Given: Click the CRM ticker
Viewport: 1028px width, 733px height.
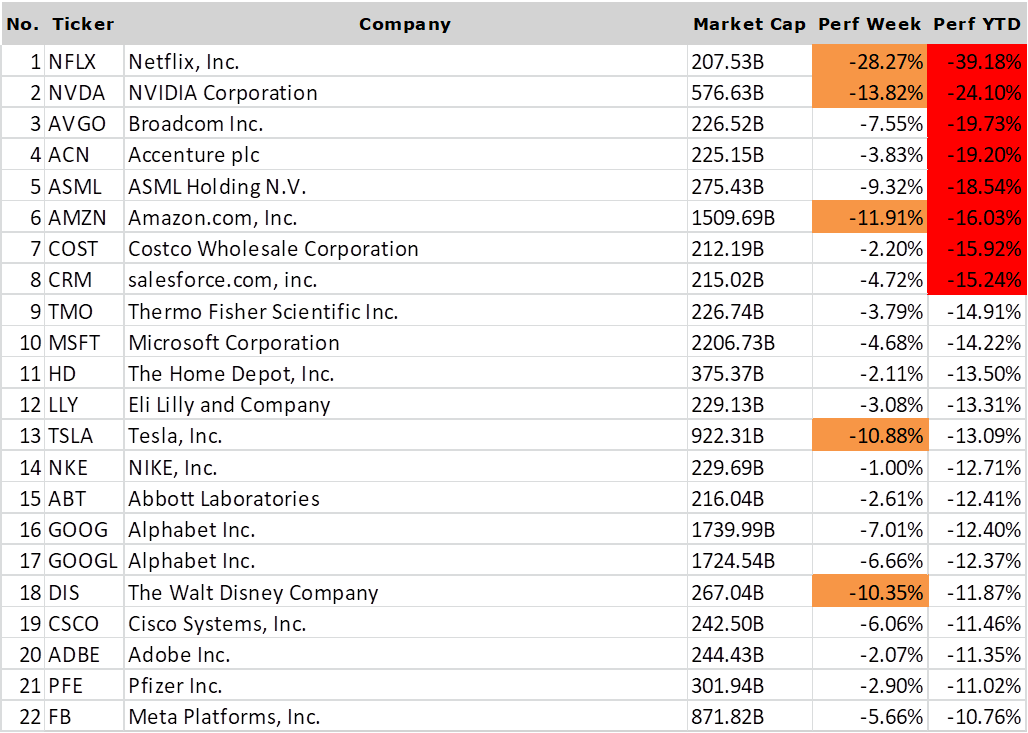Looking at the screenshot, I should coord(69,280).
